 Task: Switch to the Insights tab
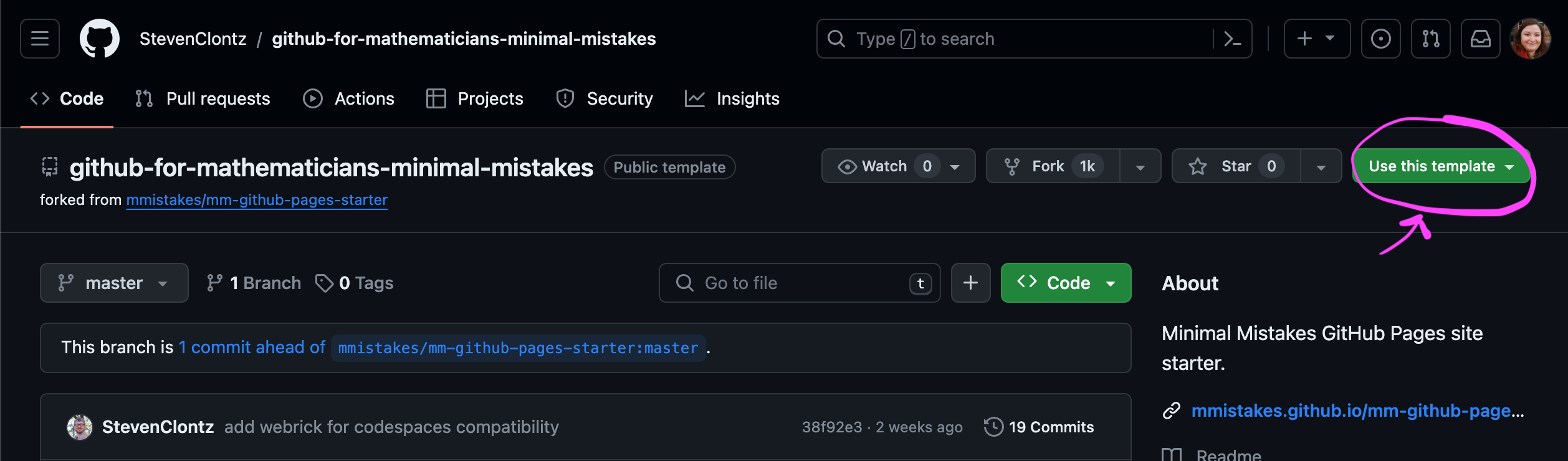732,98
